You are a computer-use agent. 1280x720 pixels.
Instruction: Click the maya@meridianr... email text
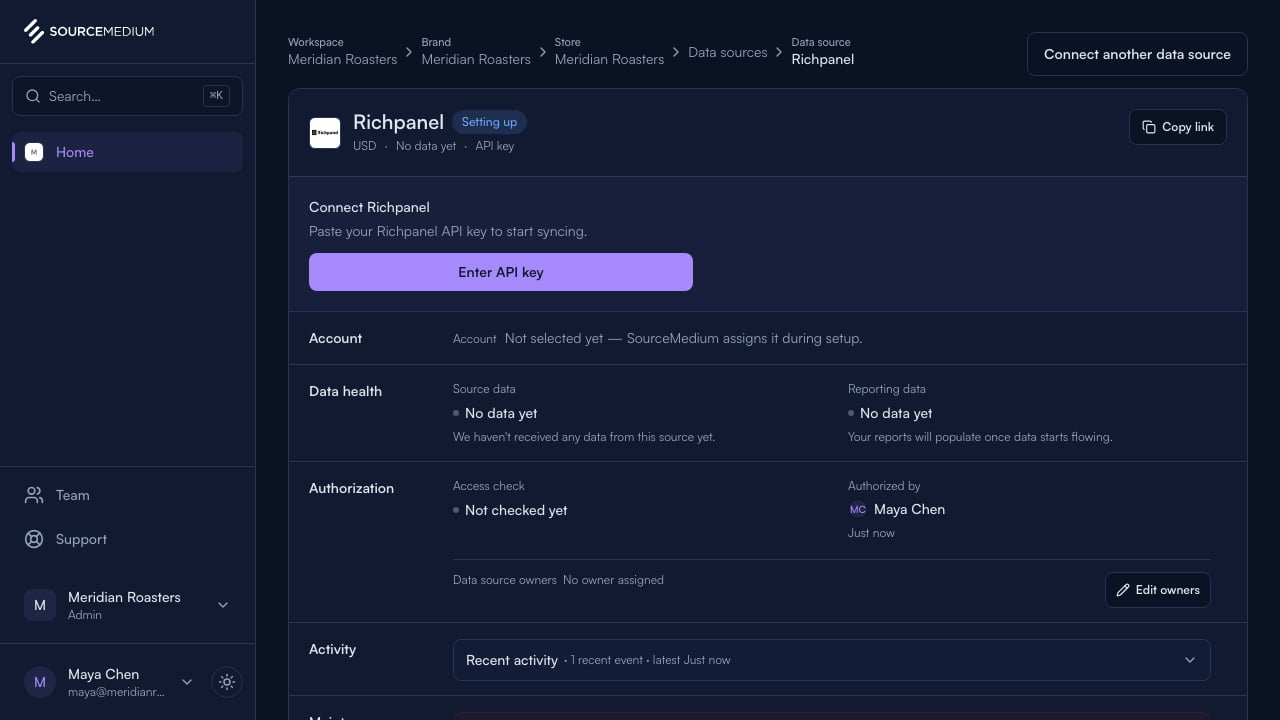point(117,692)
